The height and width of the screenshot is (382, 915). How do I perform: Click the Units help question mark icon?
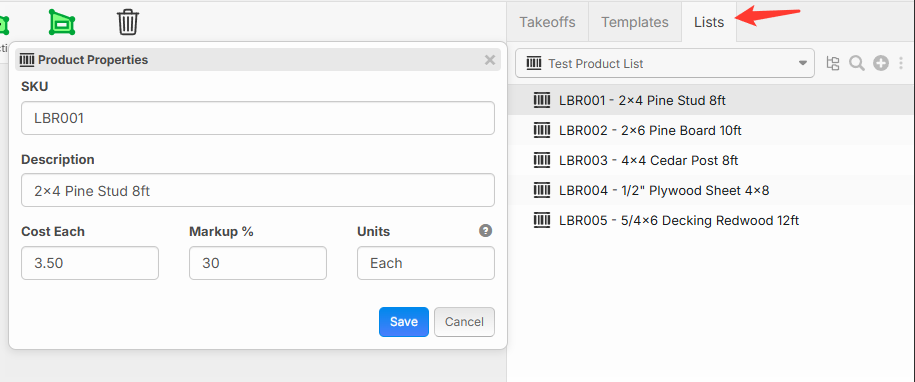click(x=486, y=231)
